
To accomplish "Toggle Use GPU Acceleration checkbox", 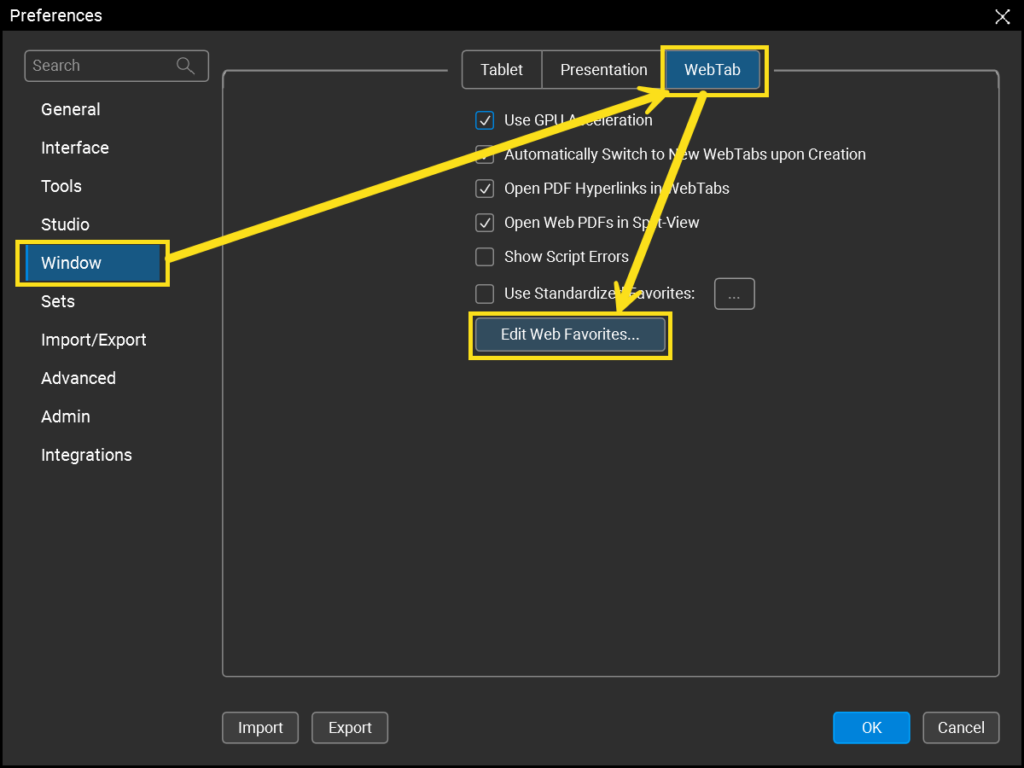I will 485,120.
